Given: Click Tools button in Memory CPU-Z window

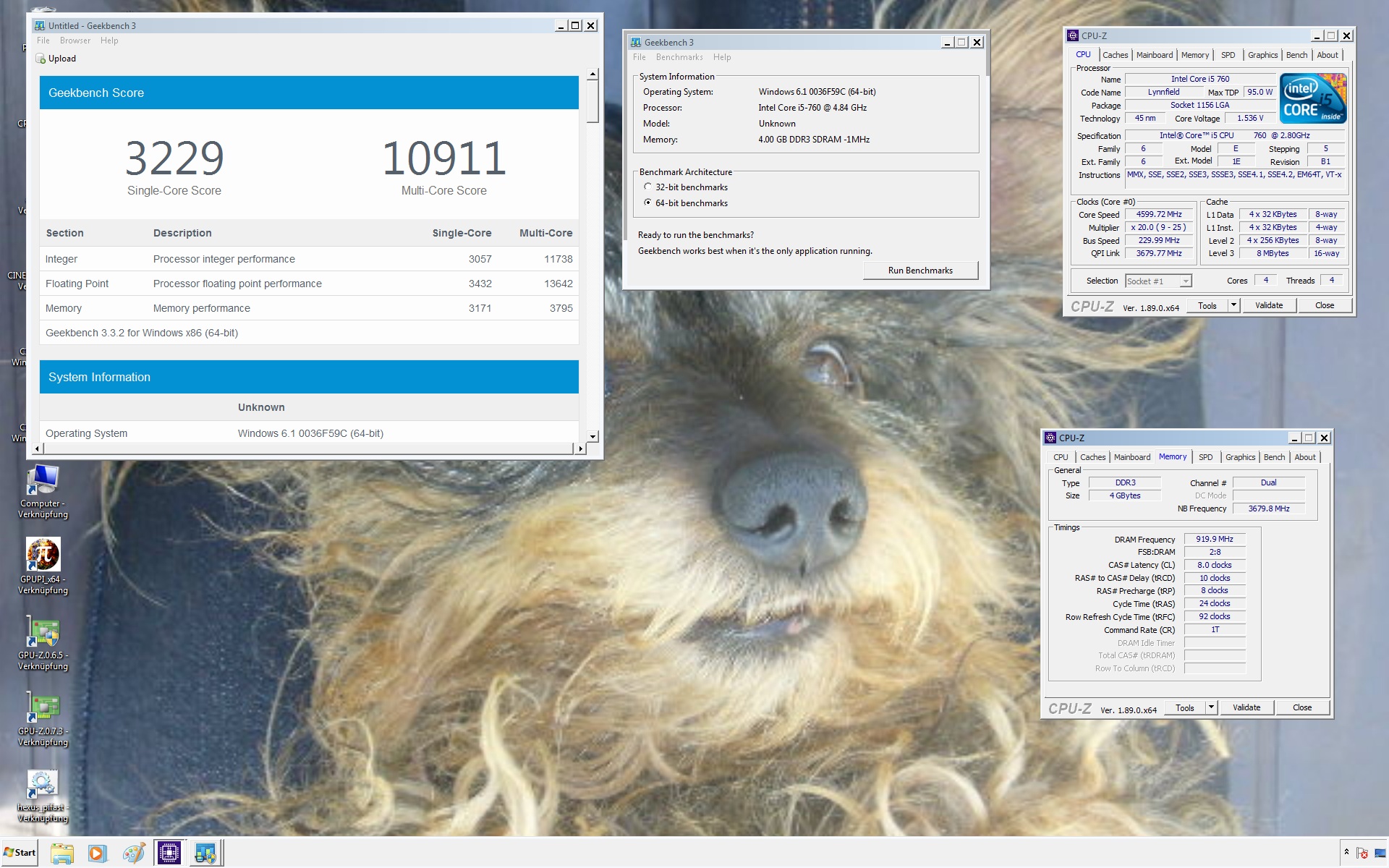Looking at the screenshot, I should tap(1185, 707).
